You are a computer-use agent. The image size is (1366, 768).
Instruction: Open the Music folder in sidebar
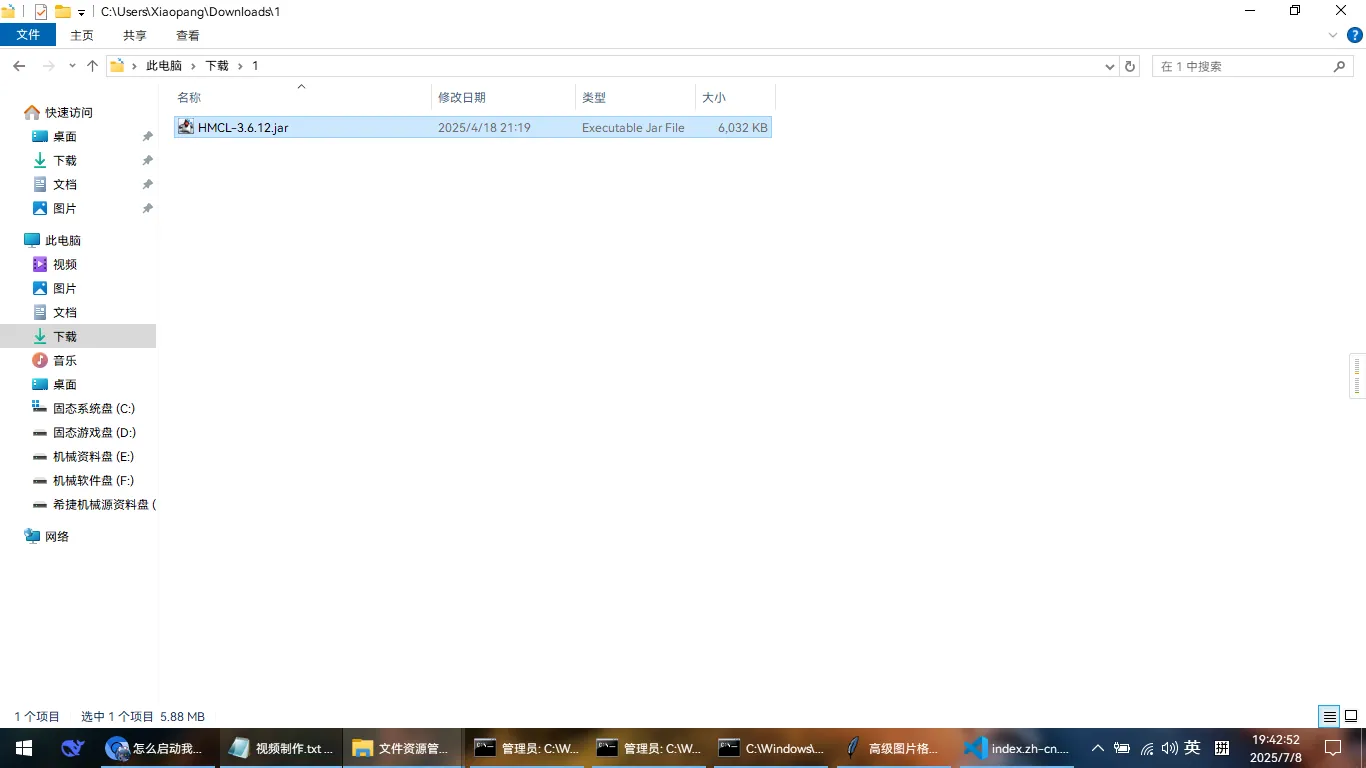click(65, 360)
